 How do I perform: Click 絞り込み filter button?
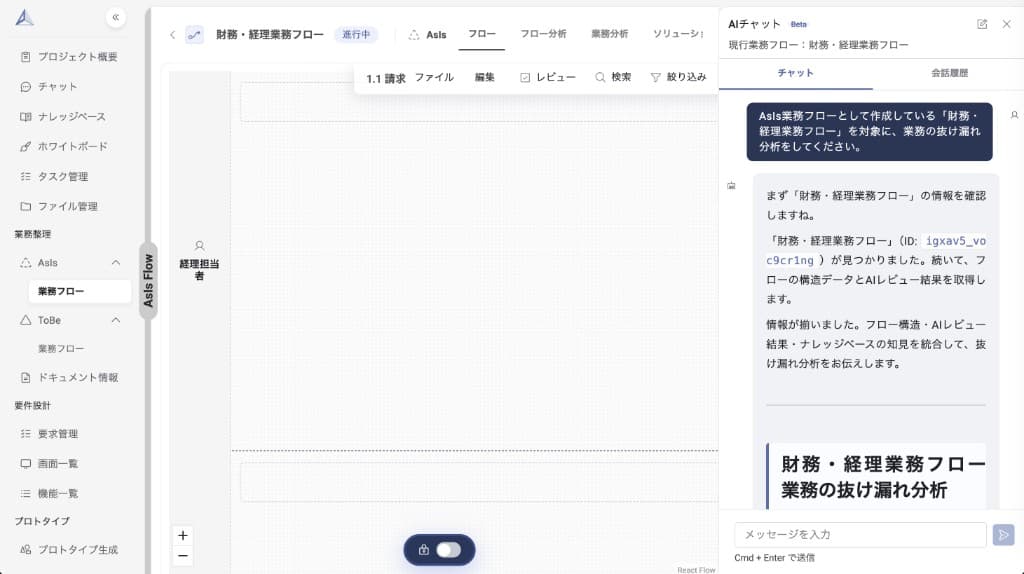679,77
